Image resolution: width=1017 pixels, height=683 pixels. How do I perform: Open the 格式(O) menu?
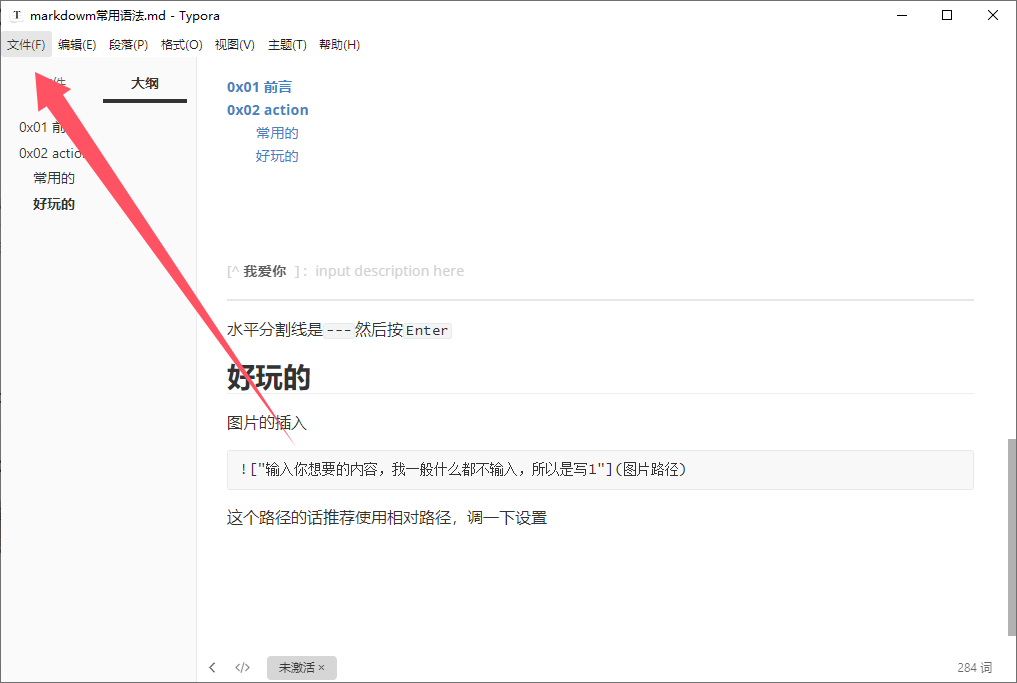(x=181, y=45)
